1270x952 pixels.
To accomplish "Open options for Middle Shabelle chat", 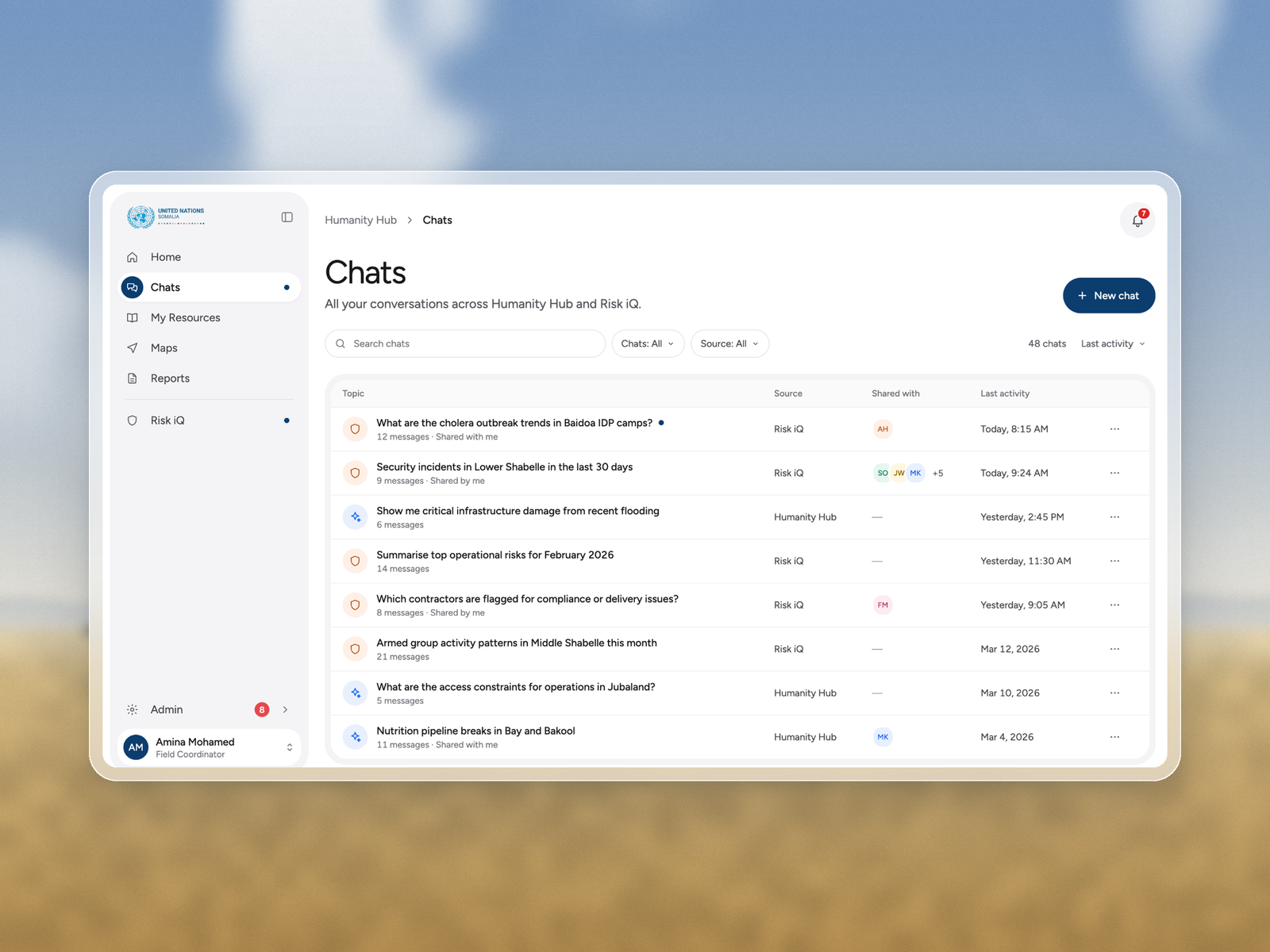I will 1114,649.
